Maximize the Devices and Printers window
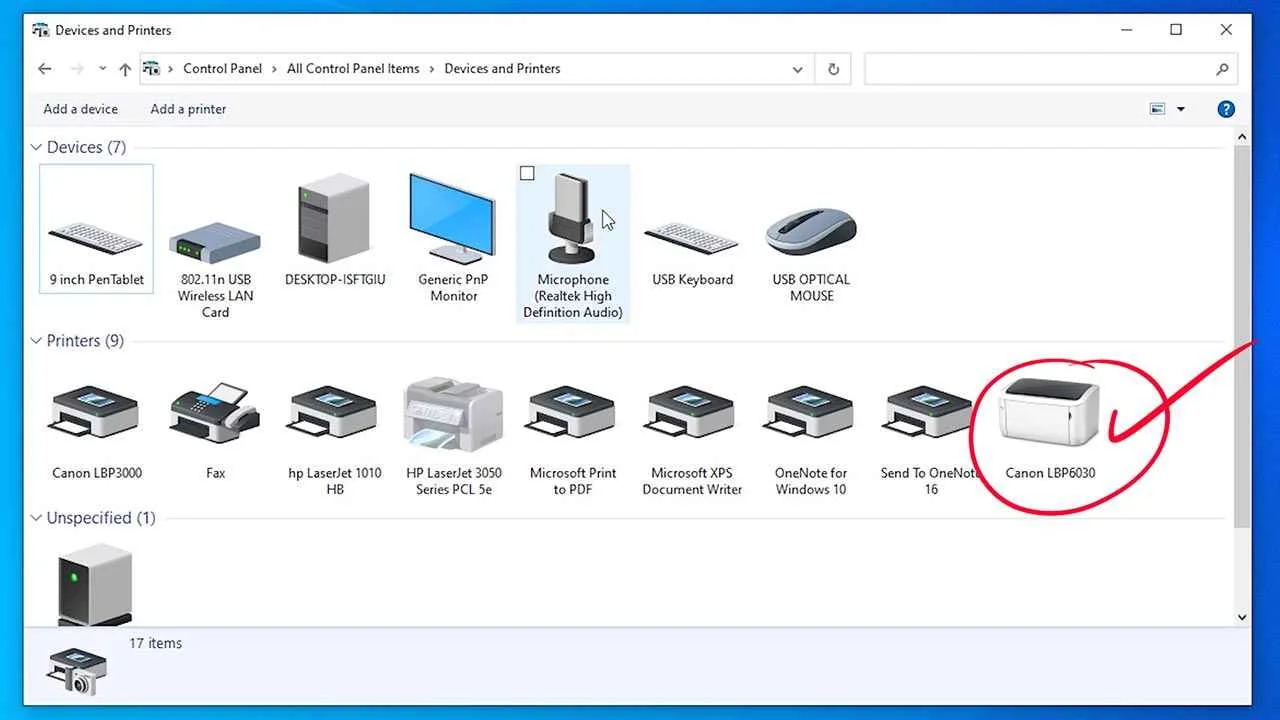 1176,30
